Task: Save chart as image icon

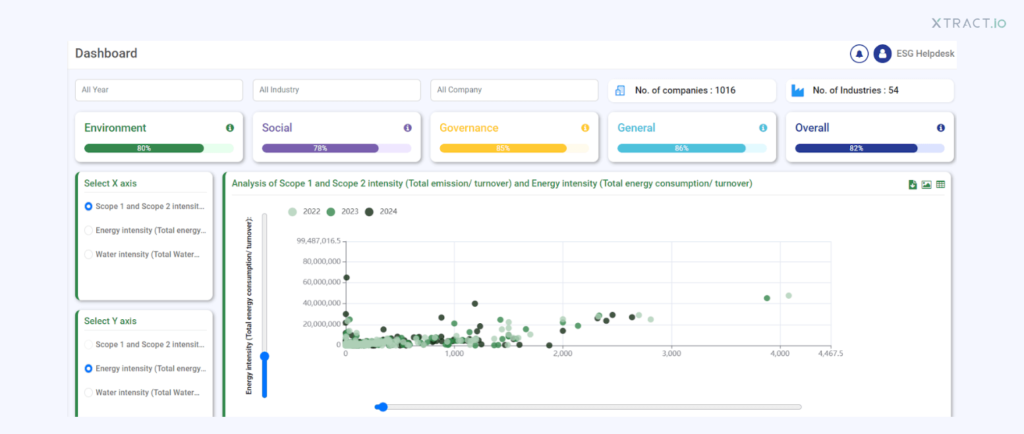Action: pyautogui.click(x=927, y=185)
